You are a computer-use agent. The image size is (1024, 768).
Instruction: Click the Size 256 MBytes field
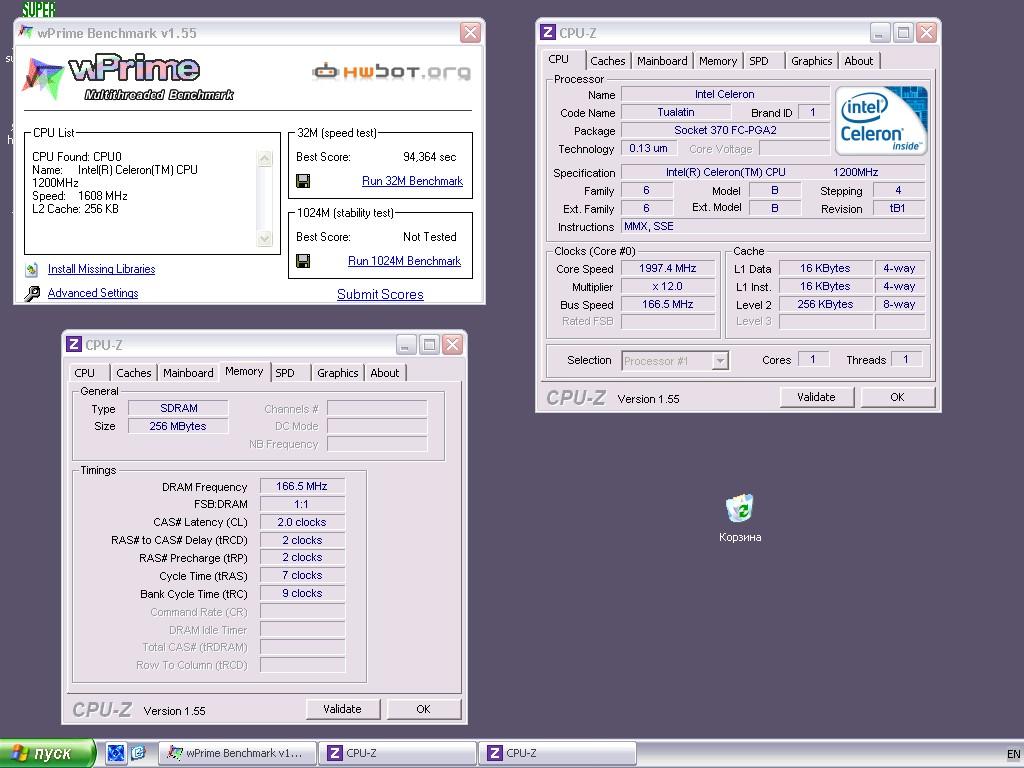coord(178,426)
